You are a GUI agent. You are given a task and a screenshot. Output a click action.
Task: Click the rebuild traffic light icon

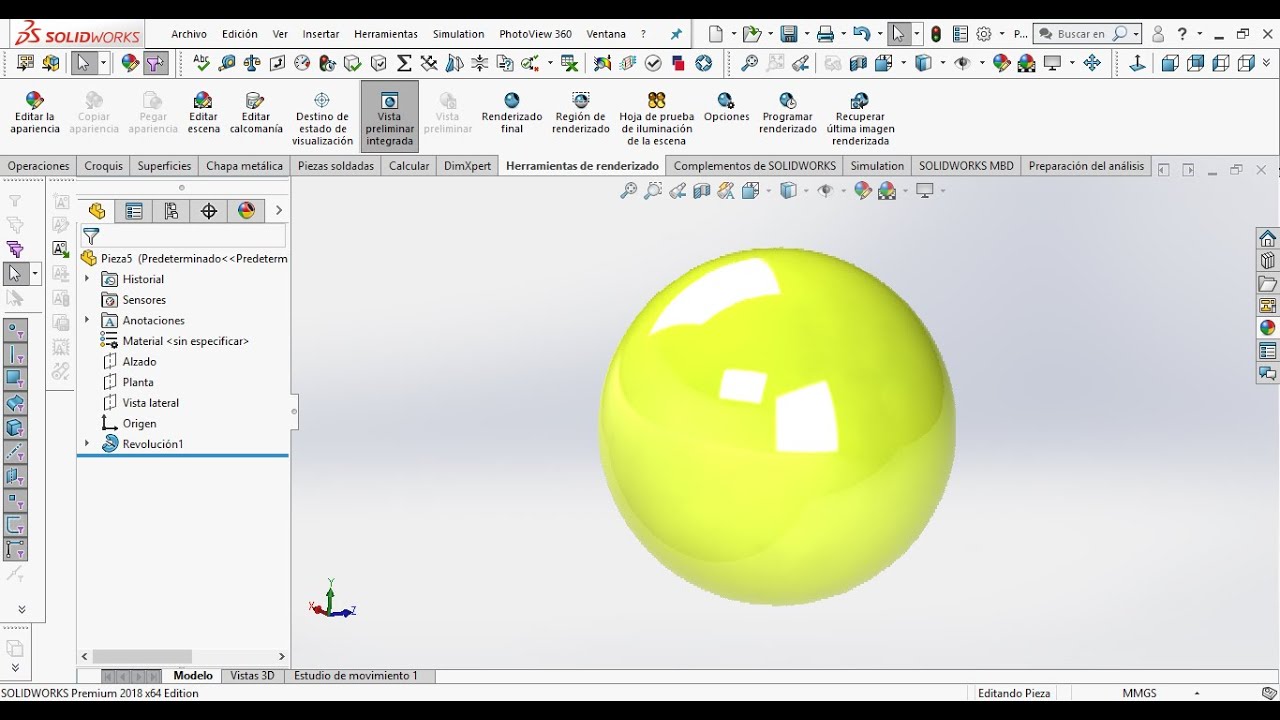[x=936, y=34]
